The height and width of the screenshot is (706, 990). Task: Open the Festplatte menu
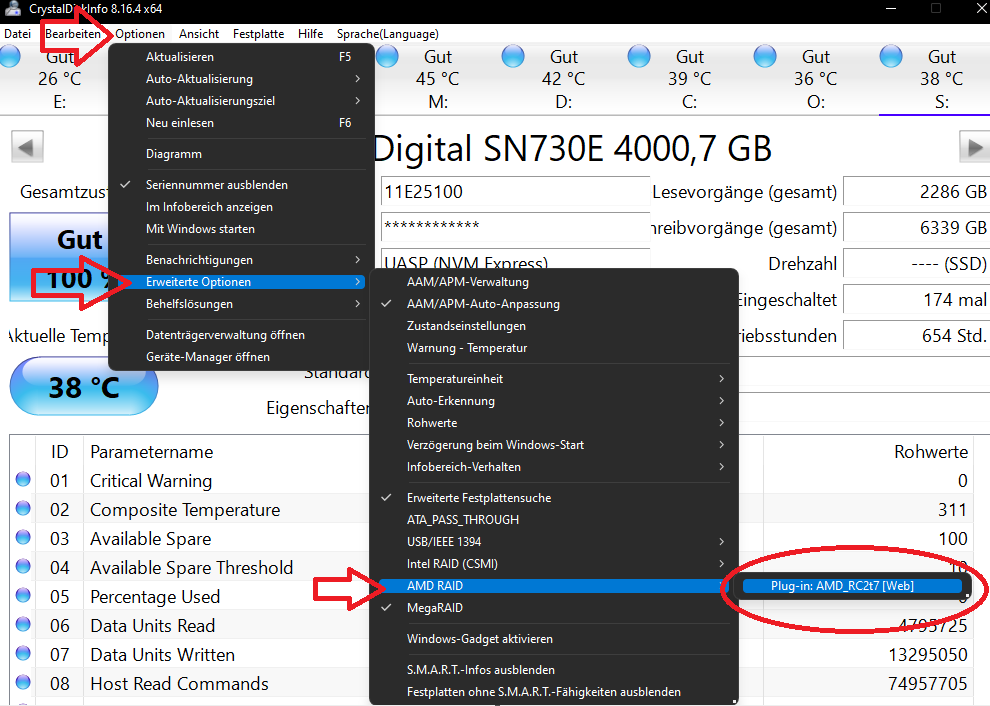[258, 34]
